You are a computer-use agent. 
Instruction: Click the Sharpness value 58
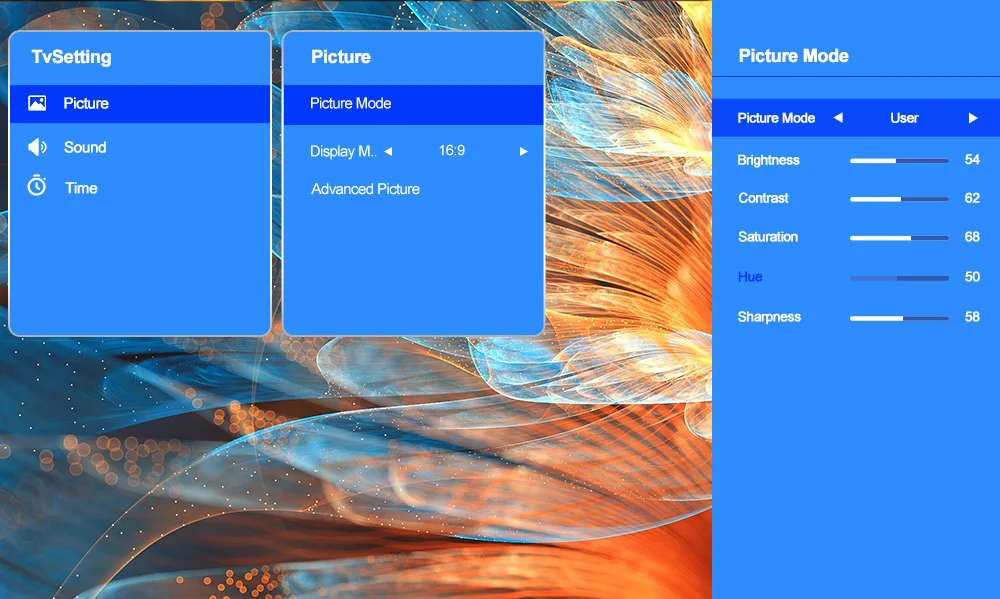pos(972,316)
